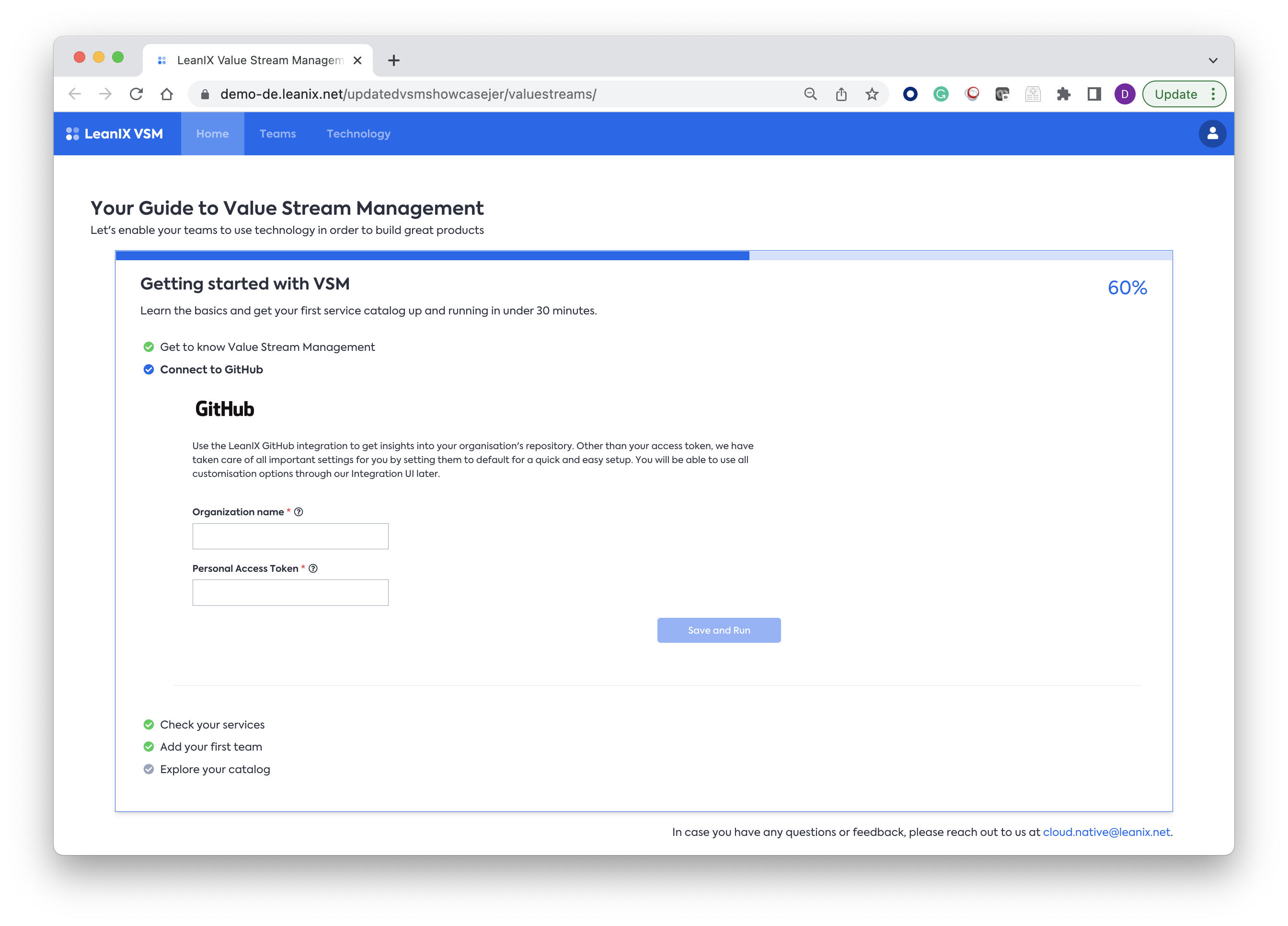
Task: Toggle the 'Check your services' step checkmark
Action: [x=149, y=725]
